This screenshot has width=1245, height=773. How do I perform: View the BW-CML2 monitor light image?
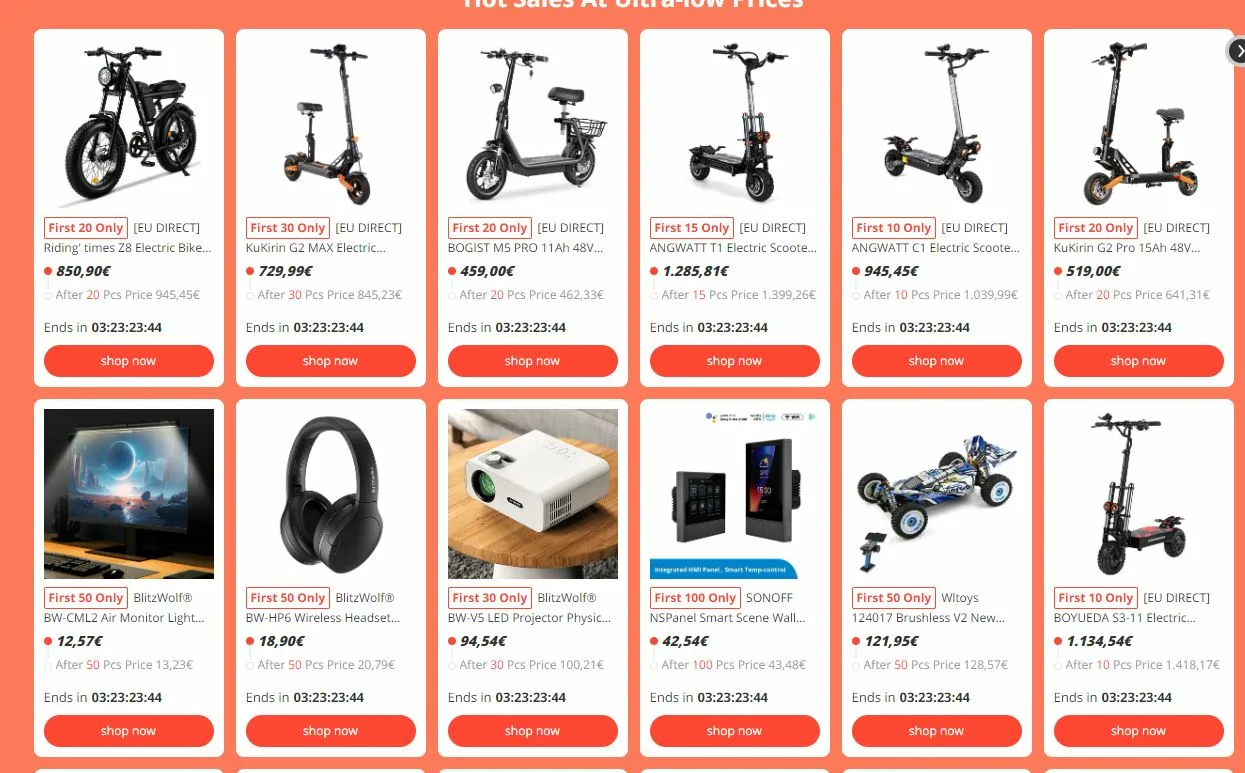click(129, 494)
